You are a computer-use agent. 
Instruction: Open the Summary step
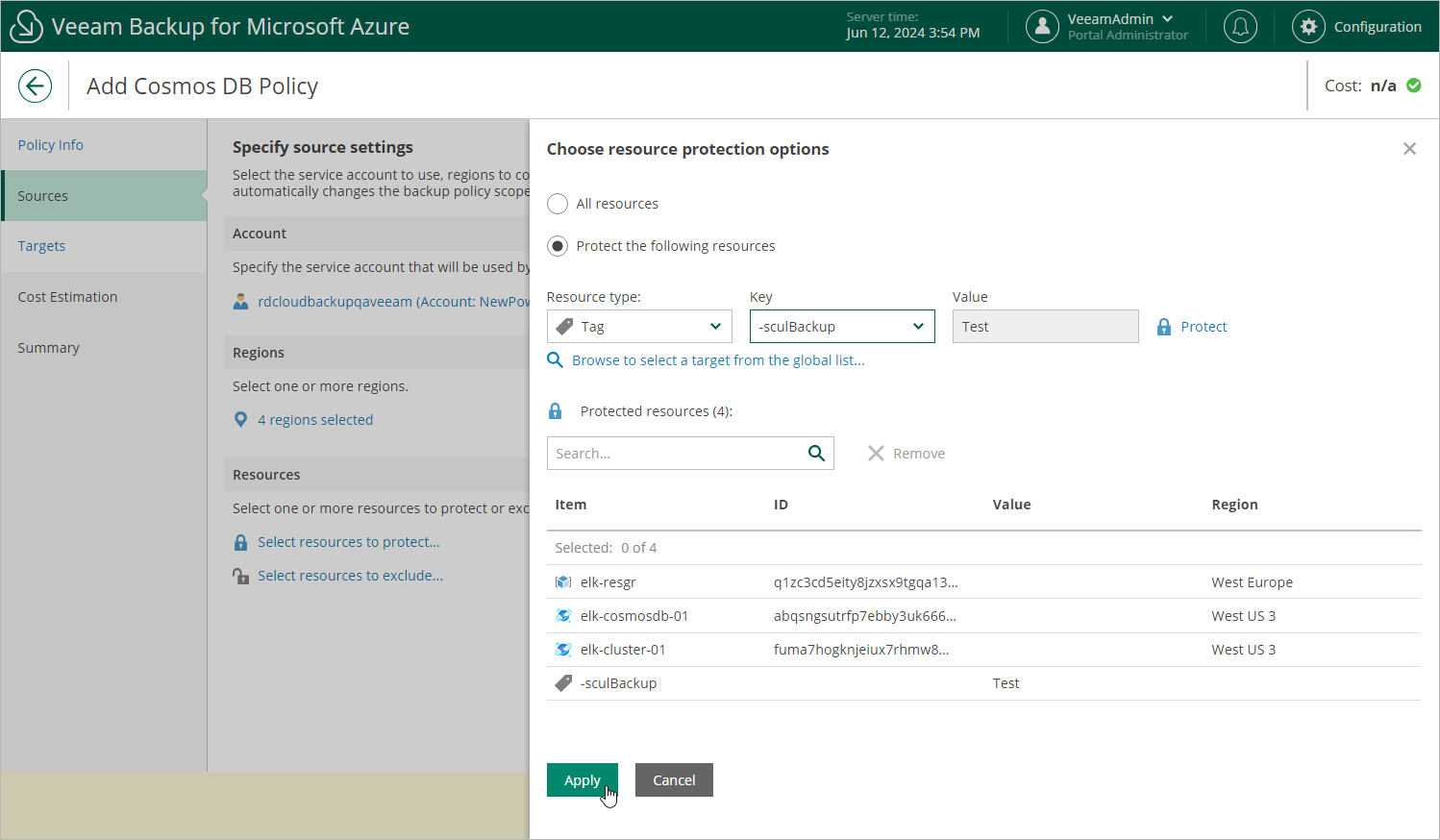48,348
